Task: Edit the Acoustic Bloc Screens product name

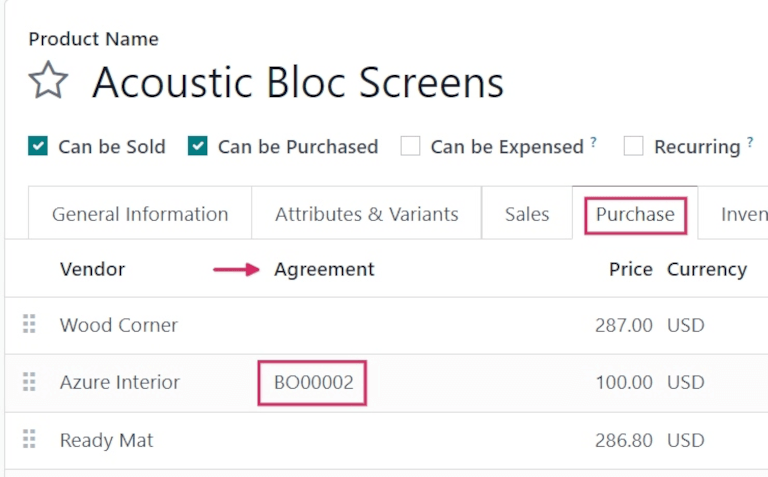Action: tap(298, 82)
